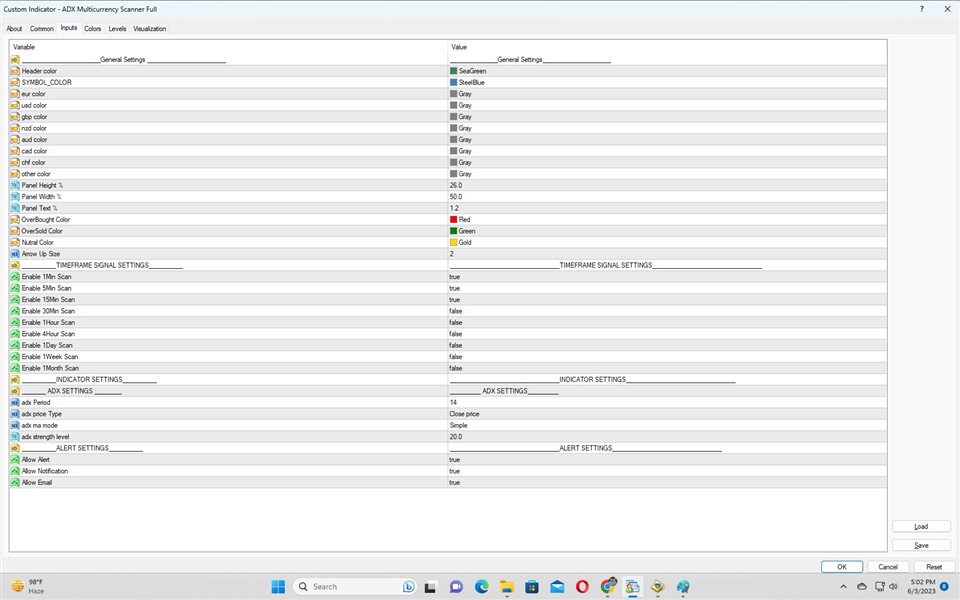
Task: Click the Enable 1Min Scan row icon
Action: (x=15, y=277)
